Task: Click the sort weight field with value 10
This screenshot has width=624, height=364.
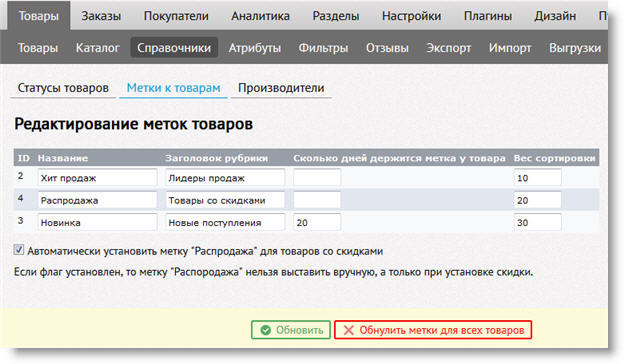Action: pos(538,178)
